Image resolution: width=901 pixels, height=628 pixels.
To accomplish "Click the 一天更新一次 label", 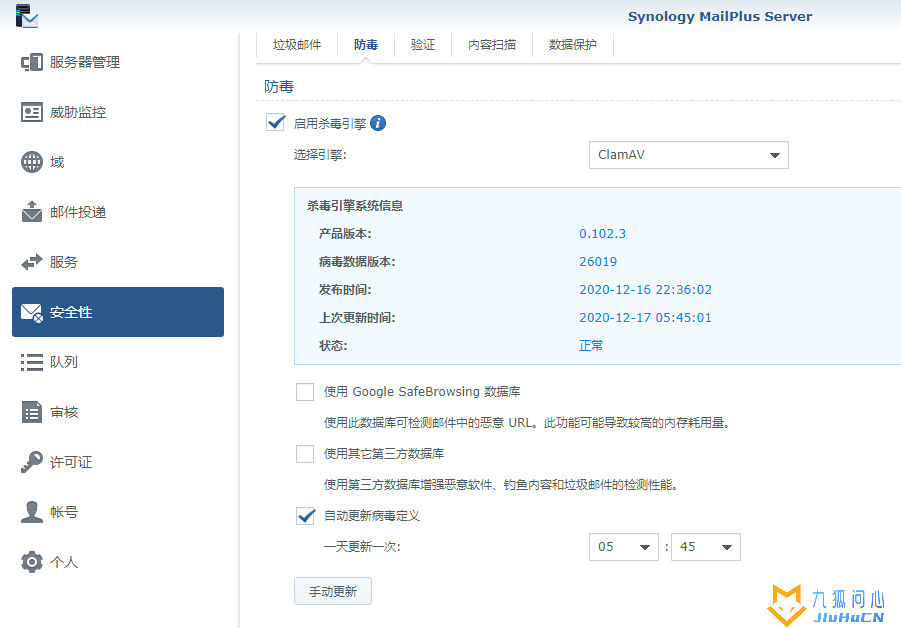I will pyautogui.click(x=362, y=547).
